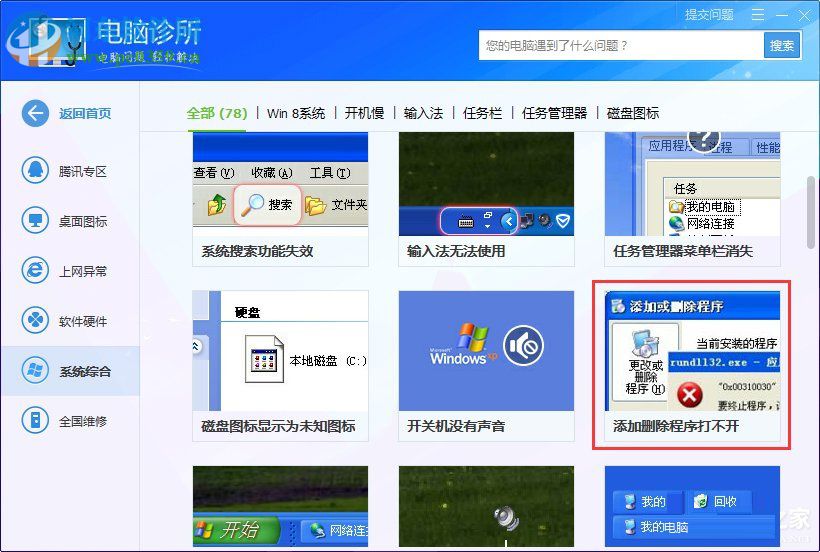Click 提交问题 link at top right
Screen dimensions: 820x552
(x=709, y=15)
